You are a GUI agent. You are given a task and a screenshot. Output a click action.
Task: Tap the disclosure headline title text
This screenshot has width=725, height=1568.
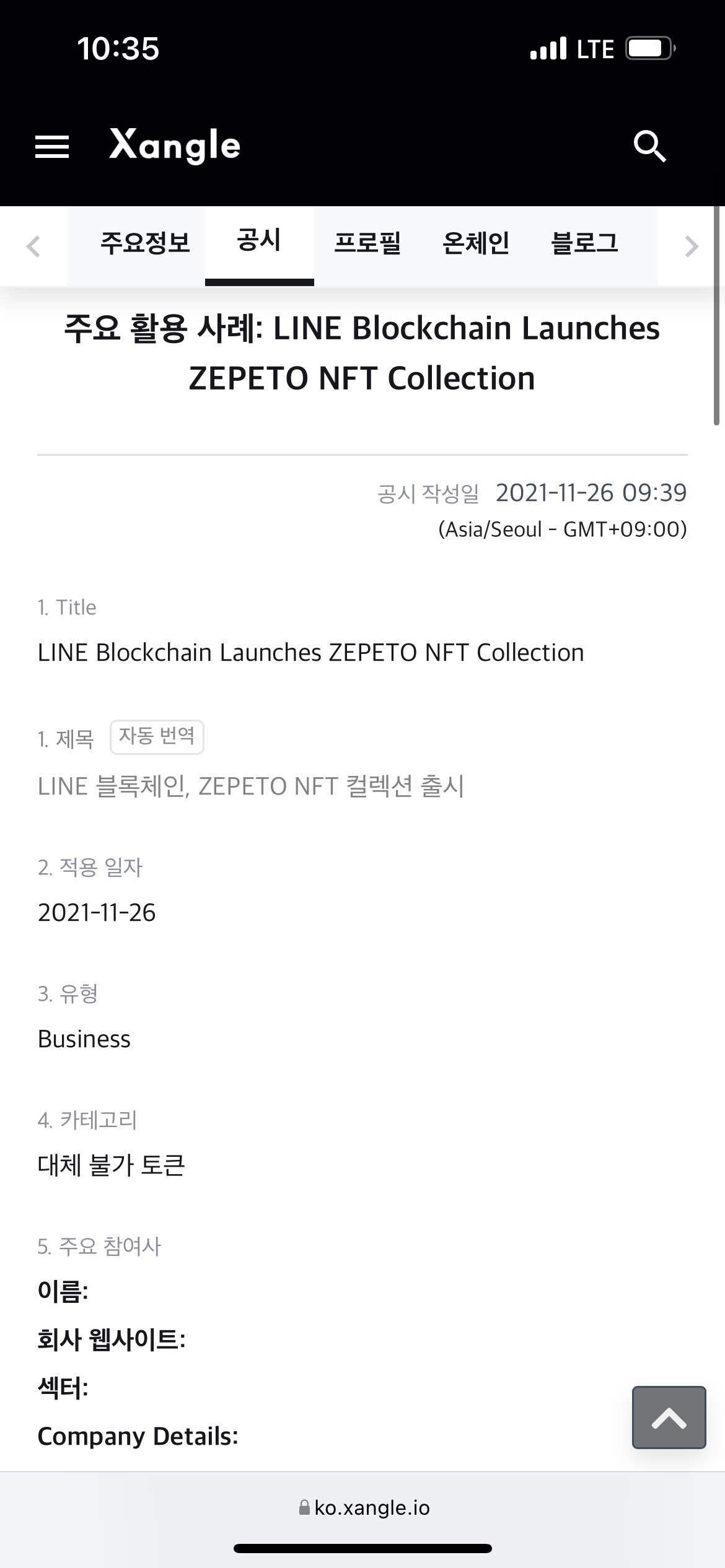362,353
